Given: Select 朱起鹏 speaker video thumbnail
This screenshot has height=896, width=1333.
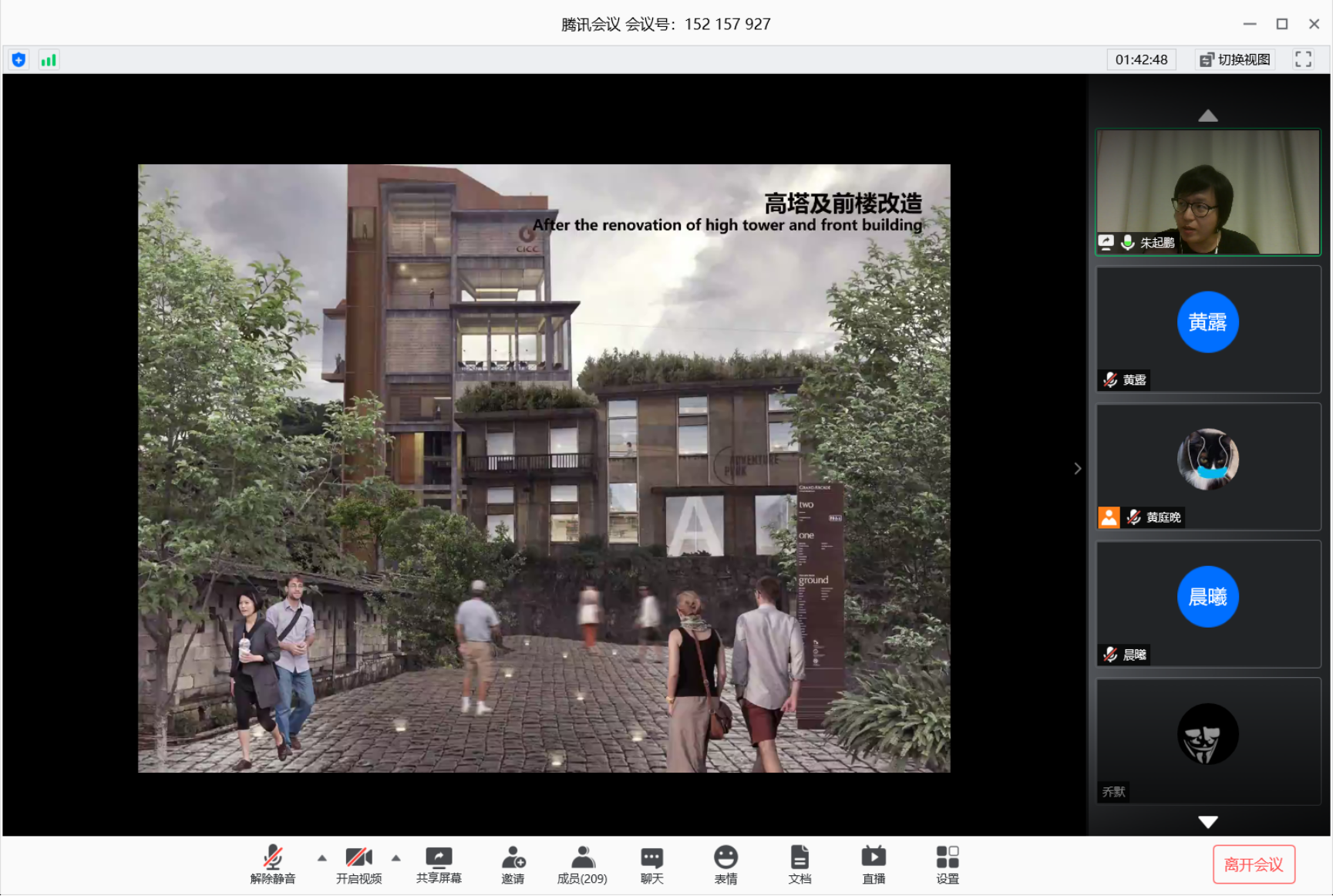Looking at the screenshot, I should click(1208, 192).
